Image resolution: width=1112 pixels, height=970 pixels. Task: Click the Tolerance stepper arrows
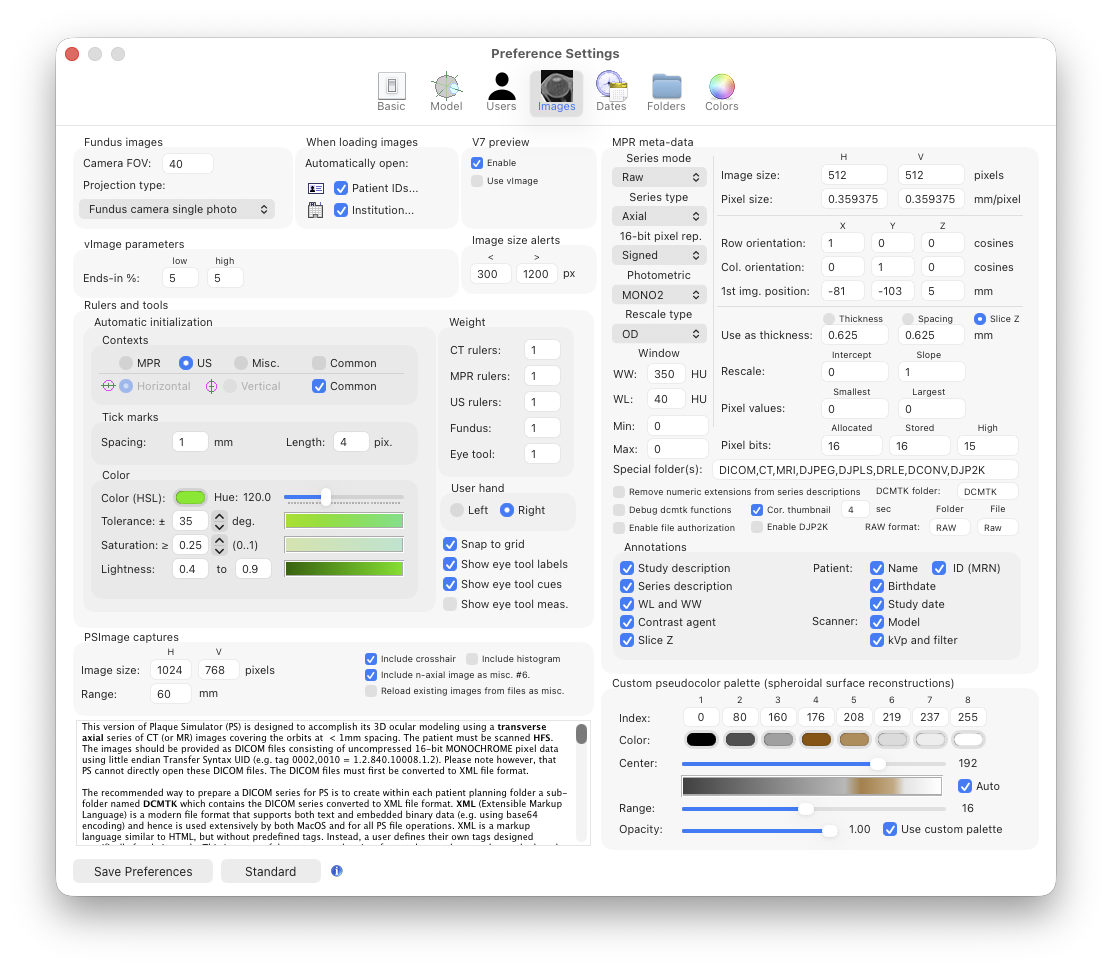219,521
